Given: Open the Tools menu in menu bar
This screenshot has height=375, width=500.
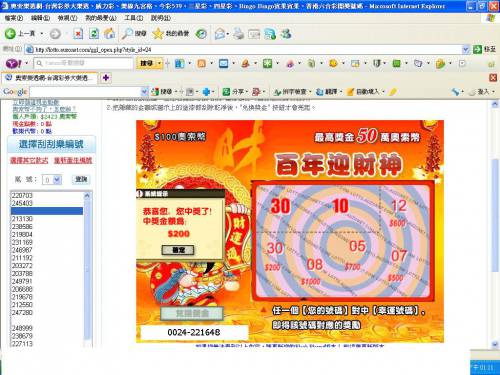Looking at the screenshot, I should 134,18.
